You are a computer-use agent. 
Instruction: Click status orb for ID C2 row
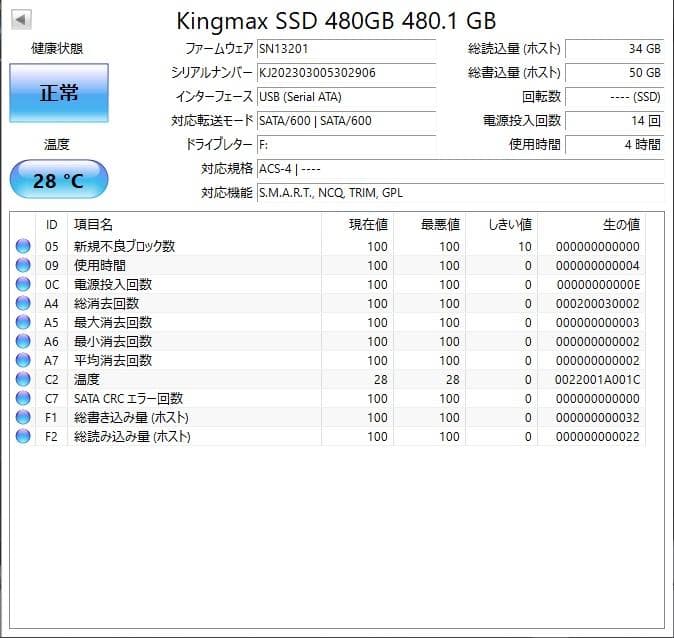23,379
